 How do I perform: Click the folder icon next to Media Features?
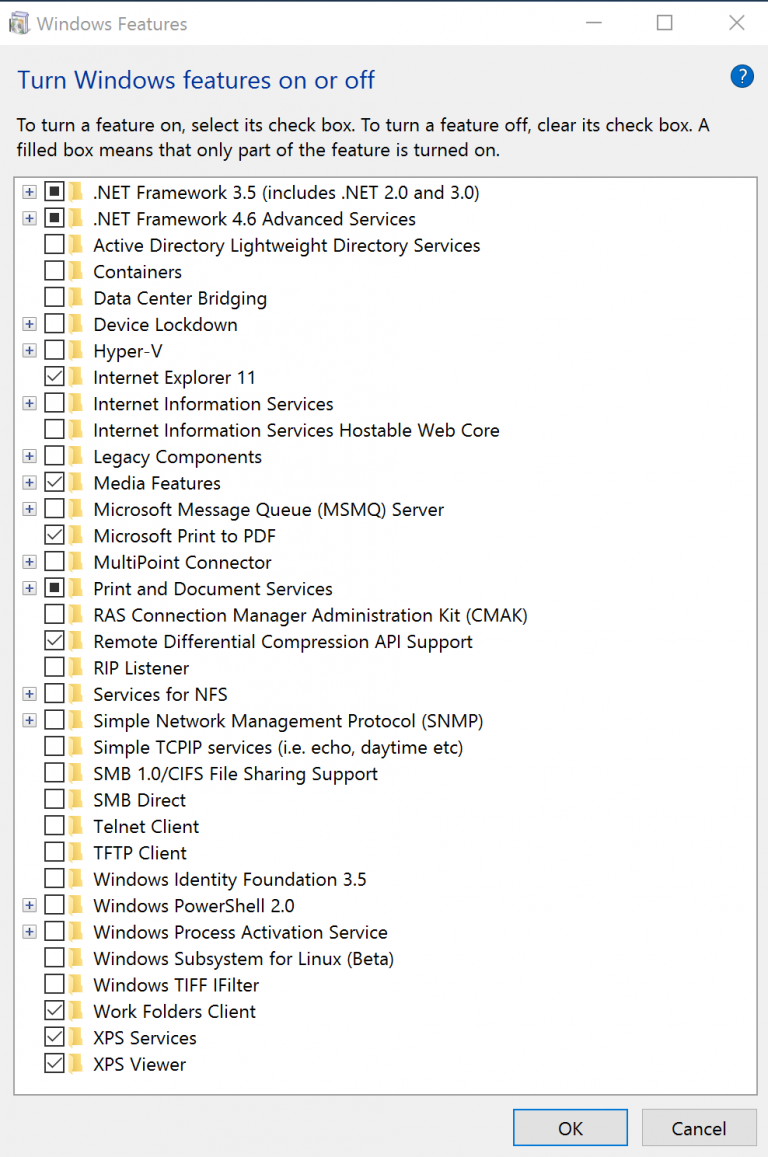click(x=75, y=482)
